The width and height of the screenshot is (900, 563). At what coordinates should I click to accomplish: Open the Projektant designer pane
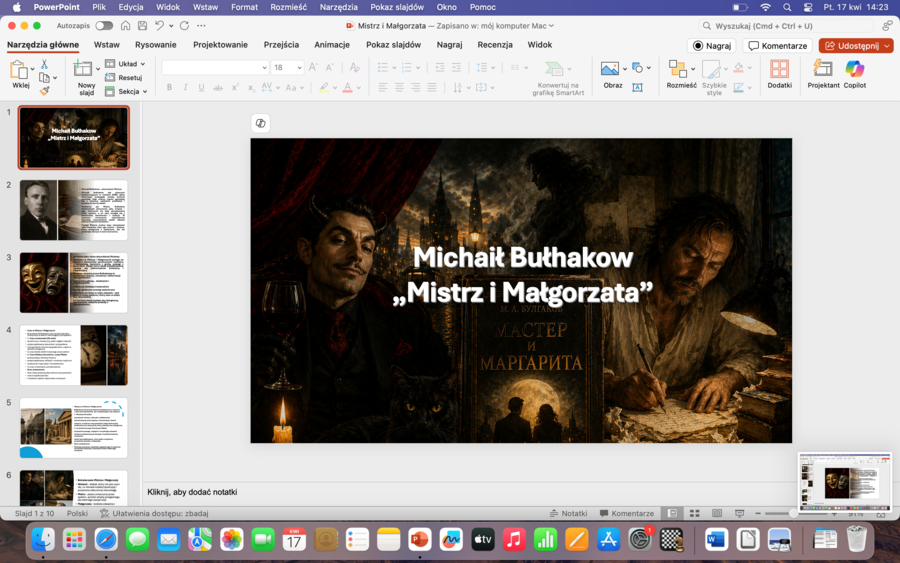pyautogui.click(x=823, y=70)
